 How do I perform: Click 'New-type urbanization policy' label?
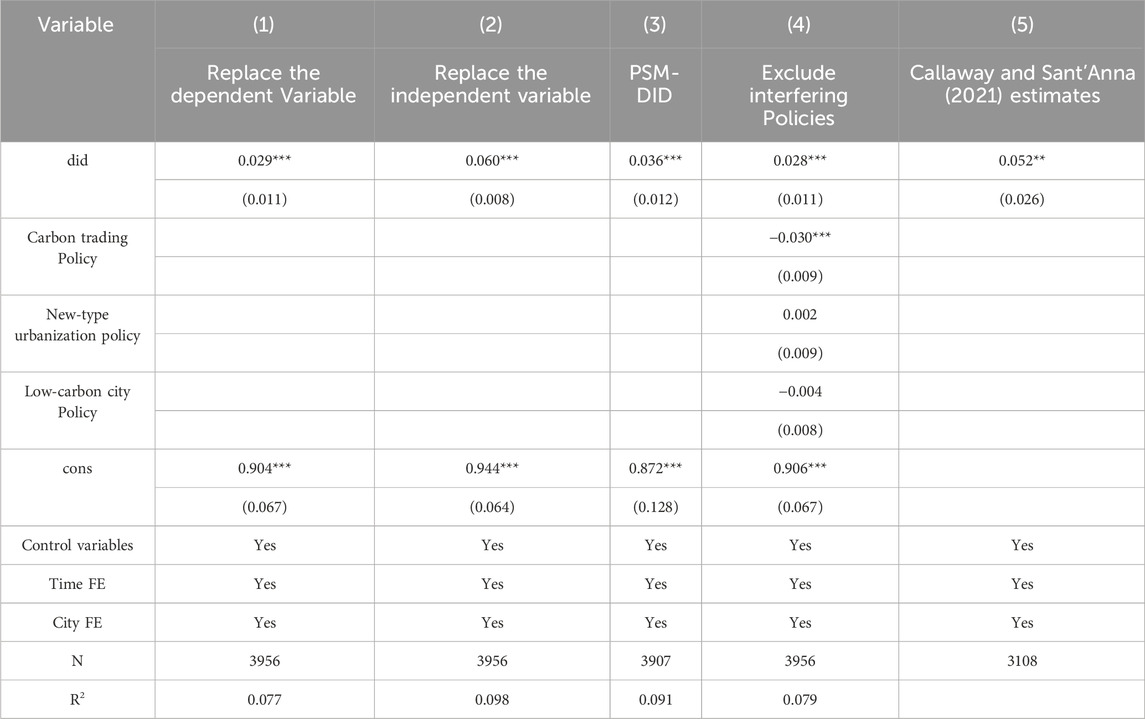77,324
